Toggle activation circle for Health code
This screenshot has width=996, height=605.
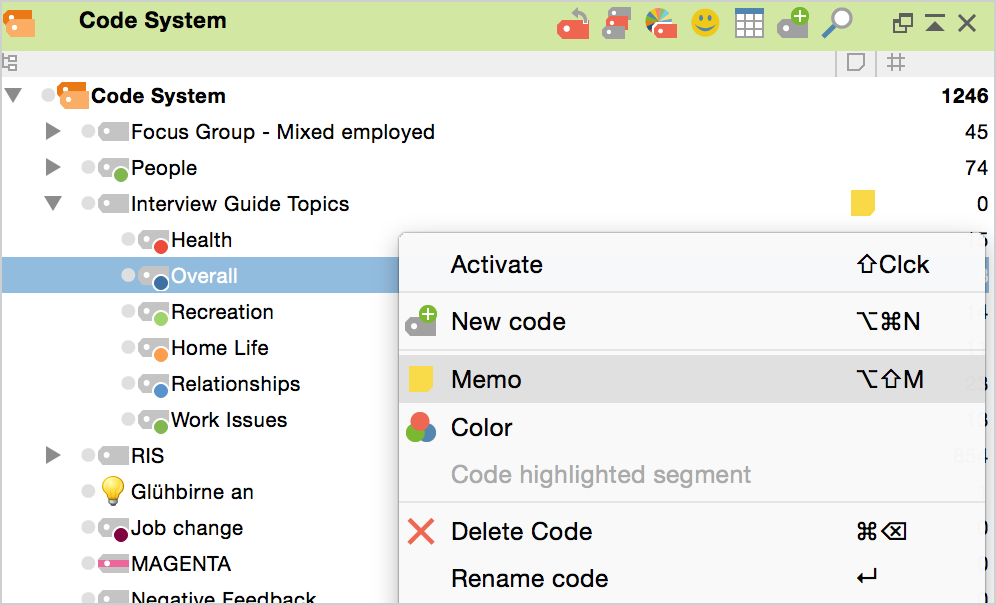(x=128, y=240)
